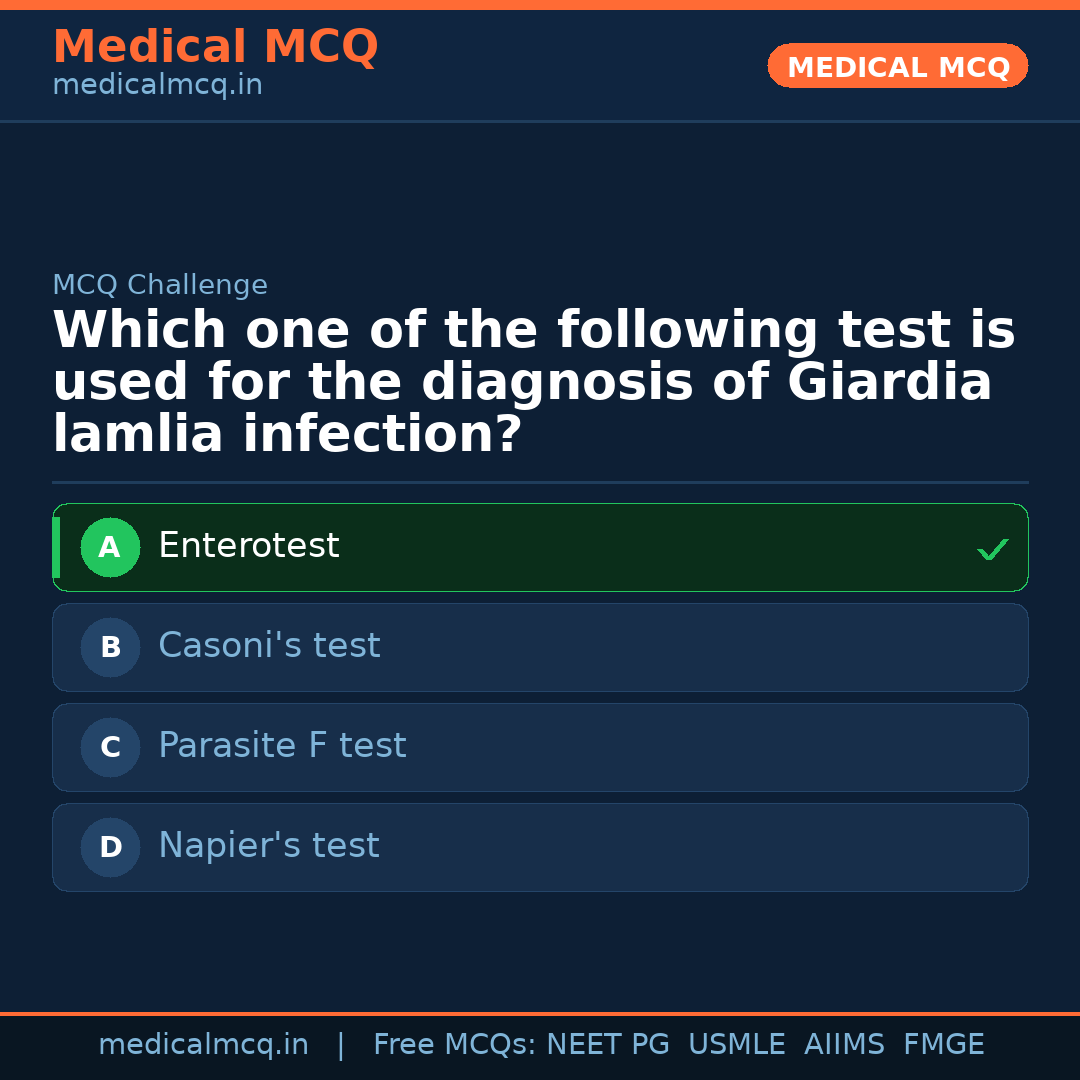
Task: Open the medicalmcq.in link in the footer
Action: click(203, 1045)
